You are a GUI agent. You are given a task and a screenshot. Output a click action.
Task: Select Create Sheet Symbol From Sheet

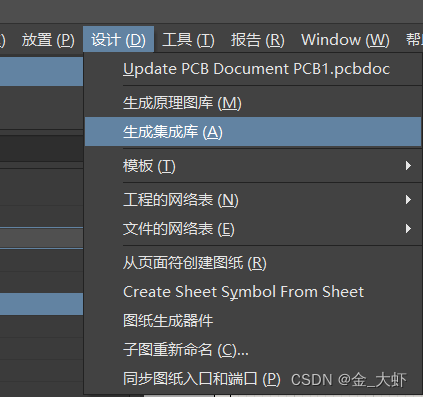[x=253, y=292]
